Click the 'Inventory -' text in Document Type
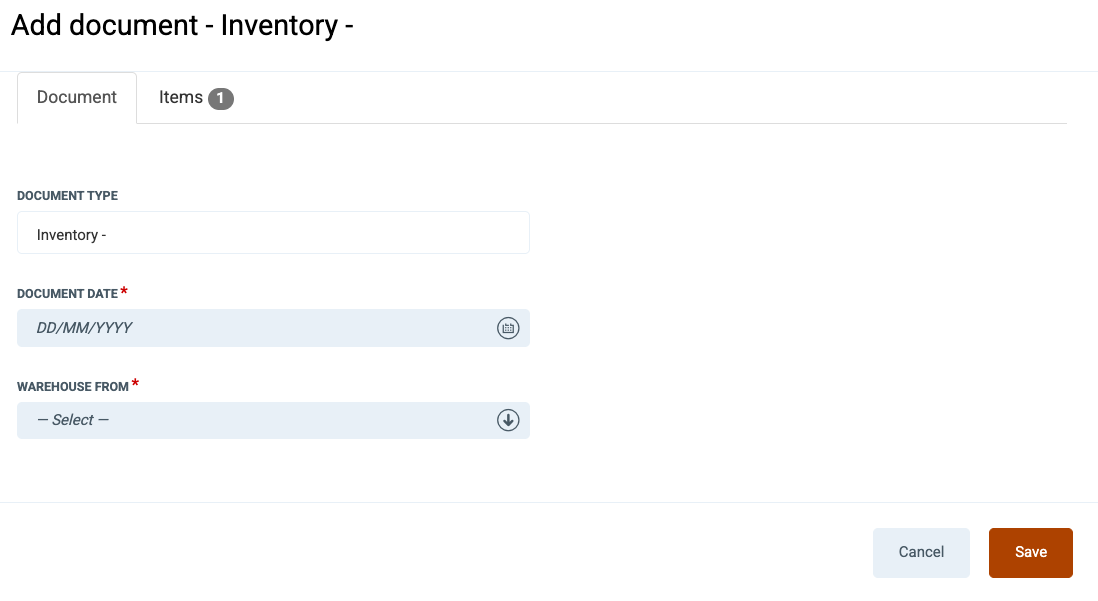The width and height of the screenshot is (1098, 601). 71,235
